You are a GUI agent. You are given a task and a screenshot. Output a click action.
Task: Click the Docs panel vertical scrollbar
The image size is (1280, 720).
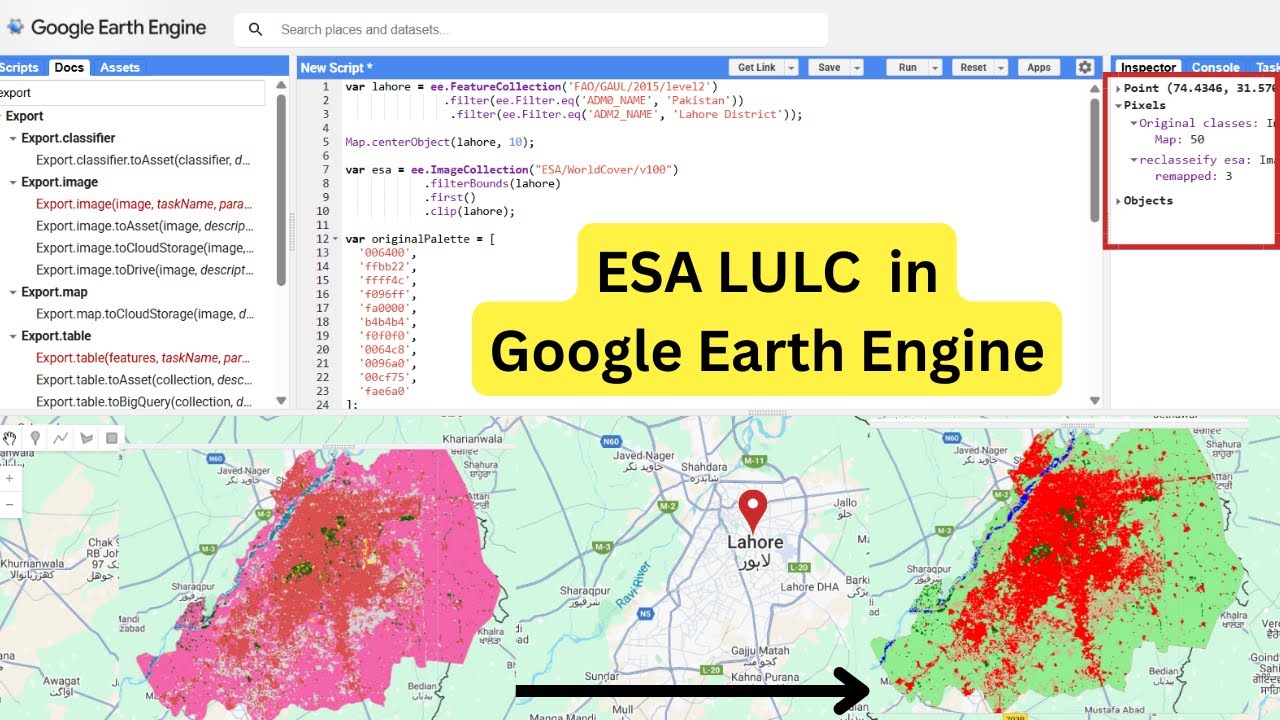(281, 191)
